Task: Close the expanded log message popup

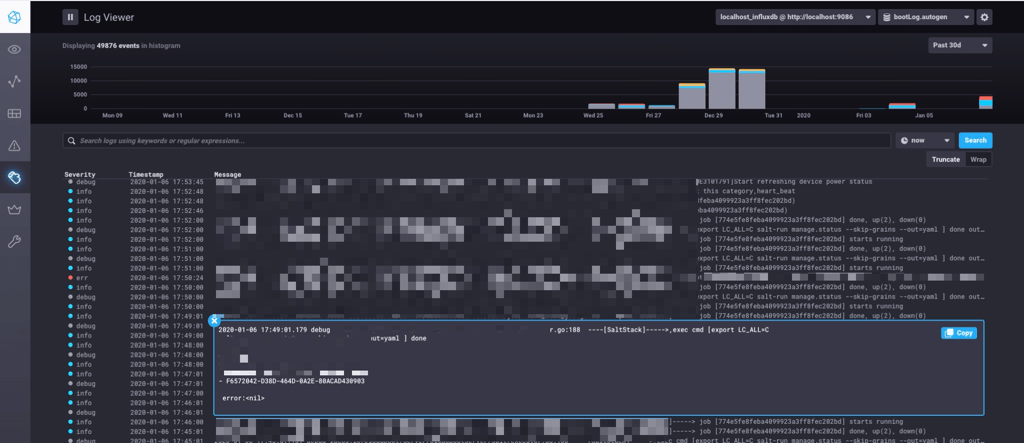Action: click(214, 321)
